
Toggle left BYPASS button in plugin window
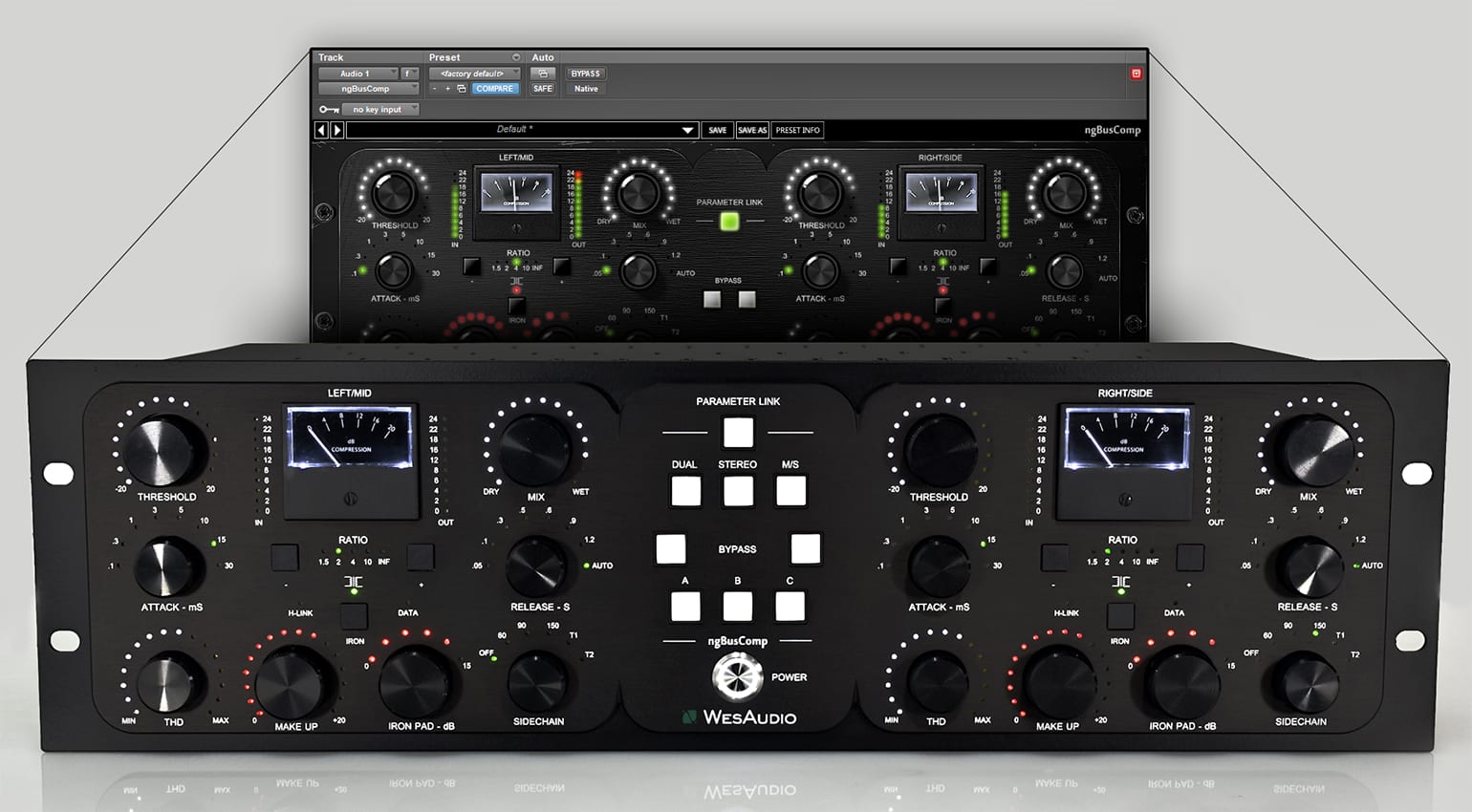tap(712, 299)
